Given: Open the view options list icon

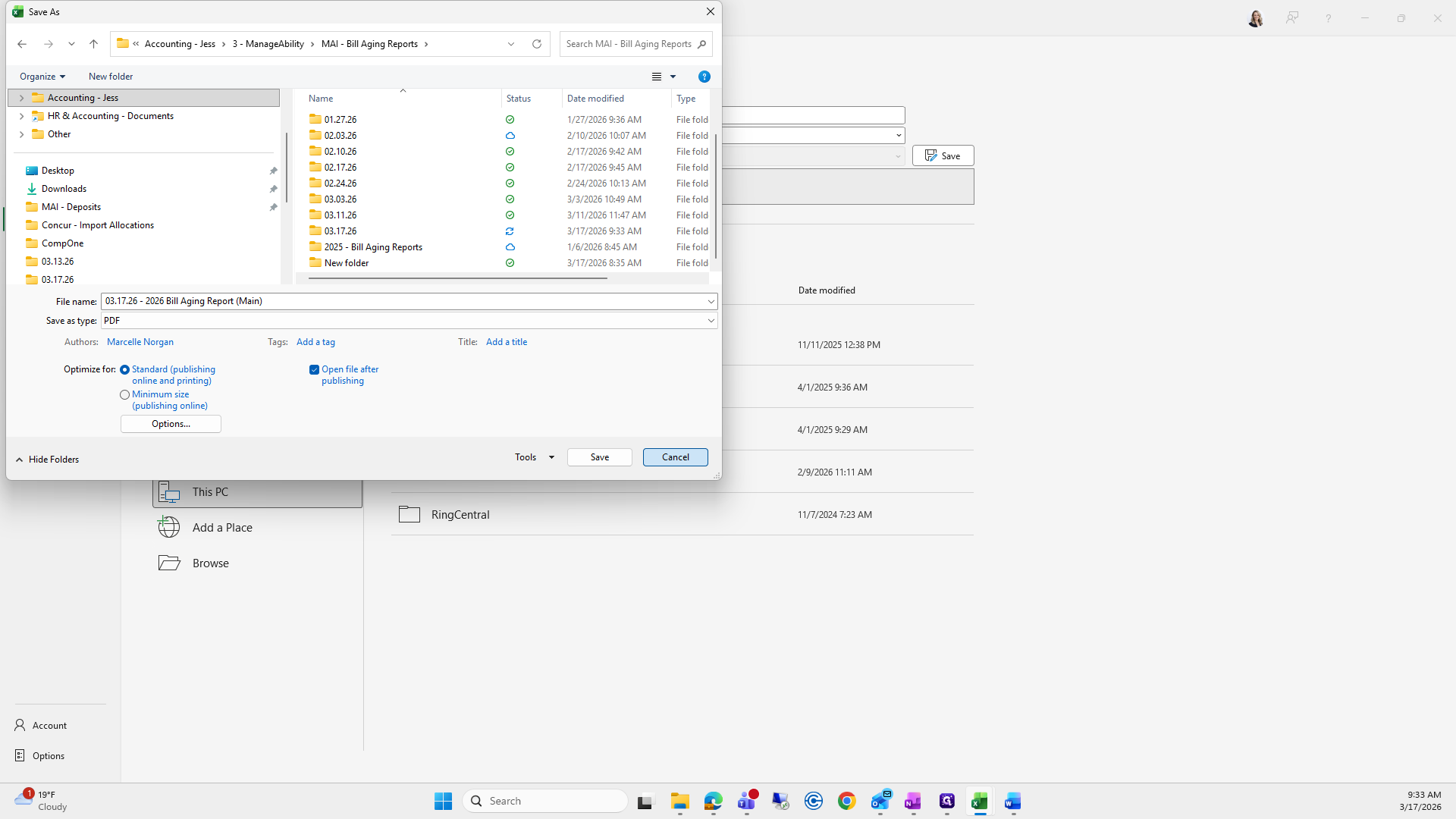Looking at the screenshot, I should coord(657,77).
